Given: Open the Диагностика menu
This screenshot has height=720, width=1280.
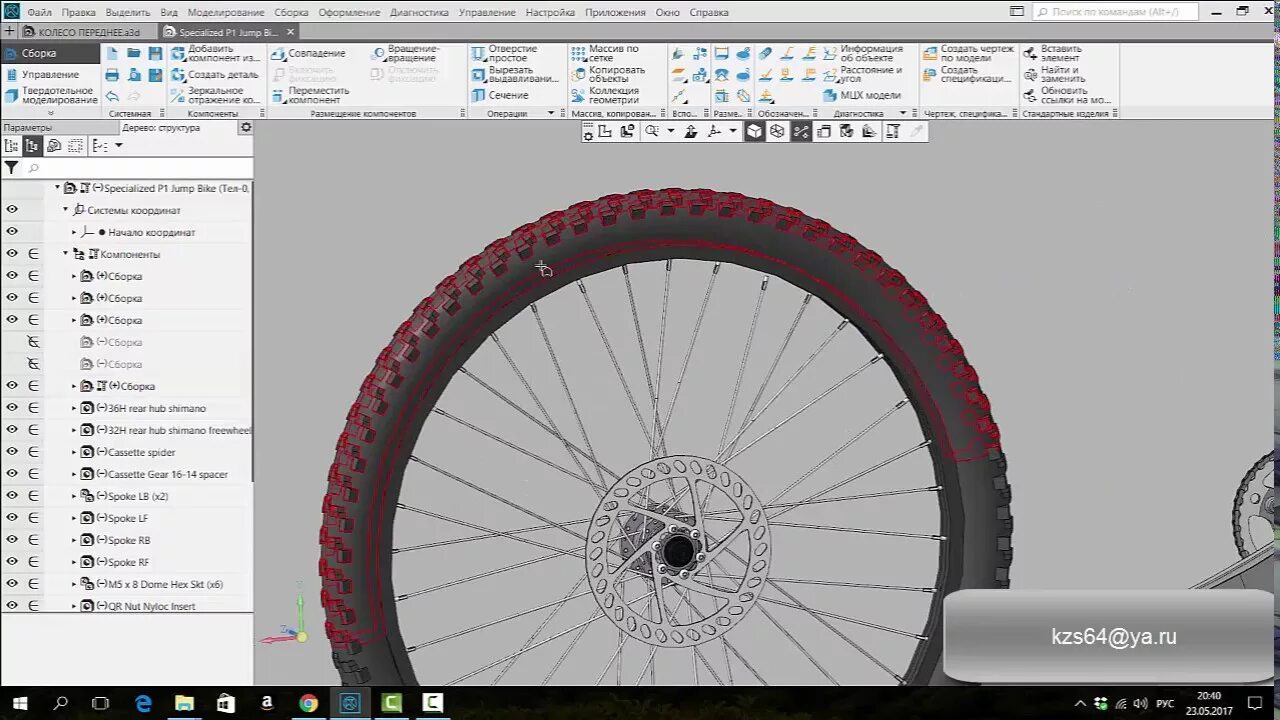Looking at the screenshot, I should point(419,13).
